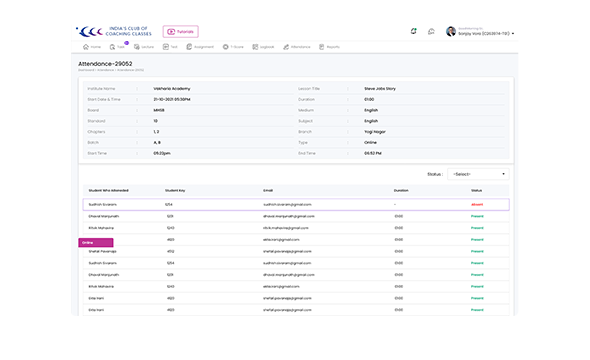Click the Steve Jobs Story lesson title

380,89
